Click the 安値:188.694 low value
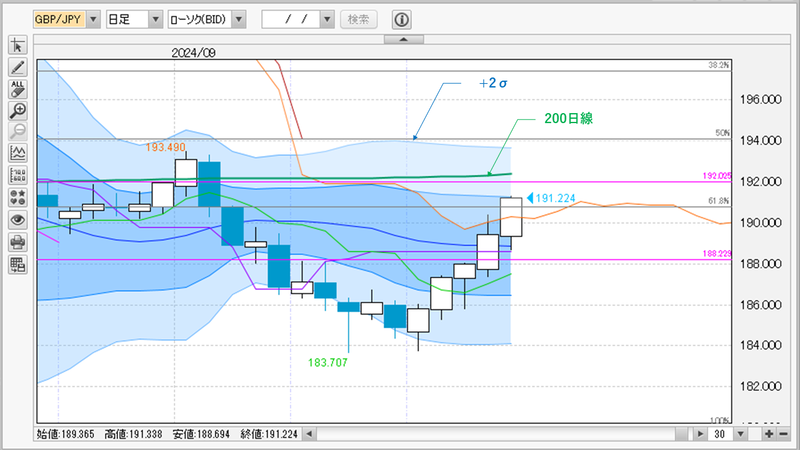Screen dimensions: 800x450 click(201, 434)
